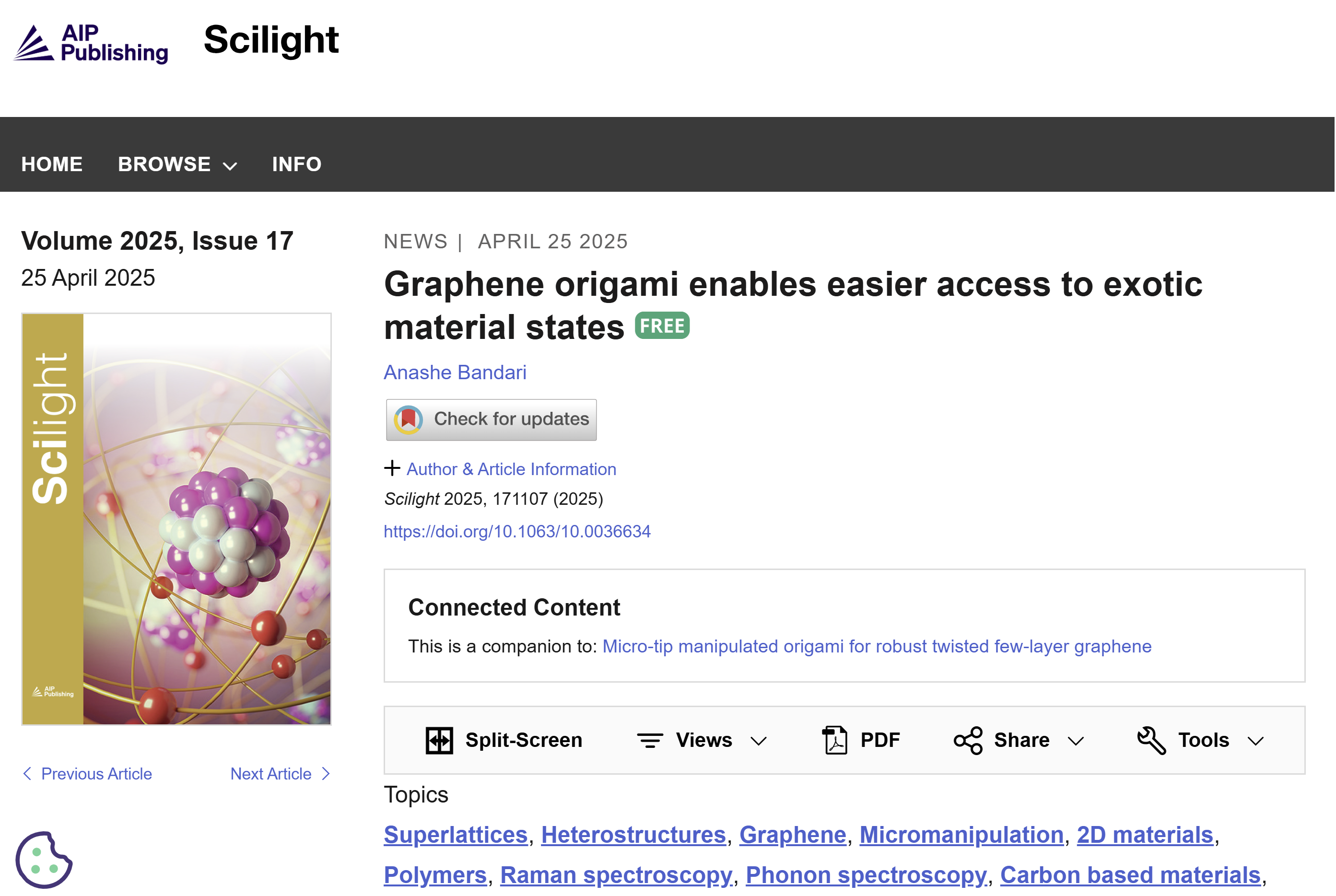Image resolution: width=1336 pixels, height=896 pixels.
Task: Expand the Share dropdown chevron
Action: pos(1076,741)
